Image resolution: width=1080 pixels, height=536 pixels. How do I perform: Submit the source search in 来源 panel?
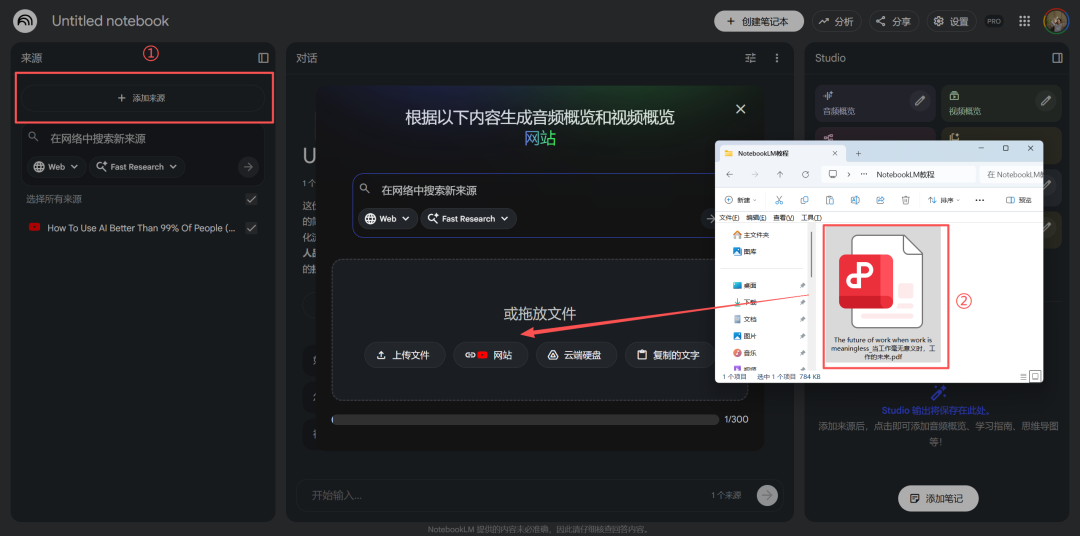click(x=248, y=167)
